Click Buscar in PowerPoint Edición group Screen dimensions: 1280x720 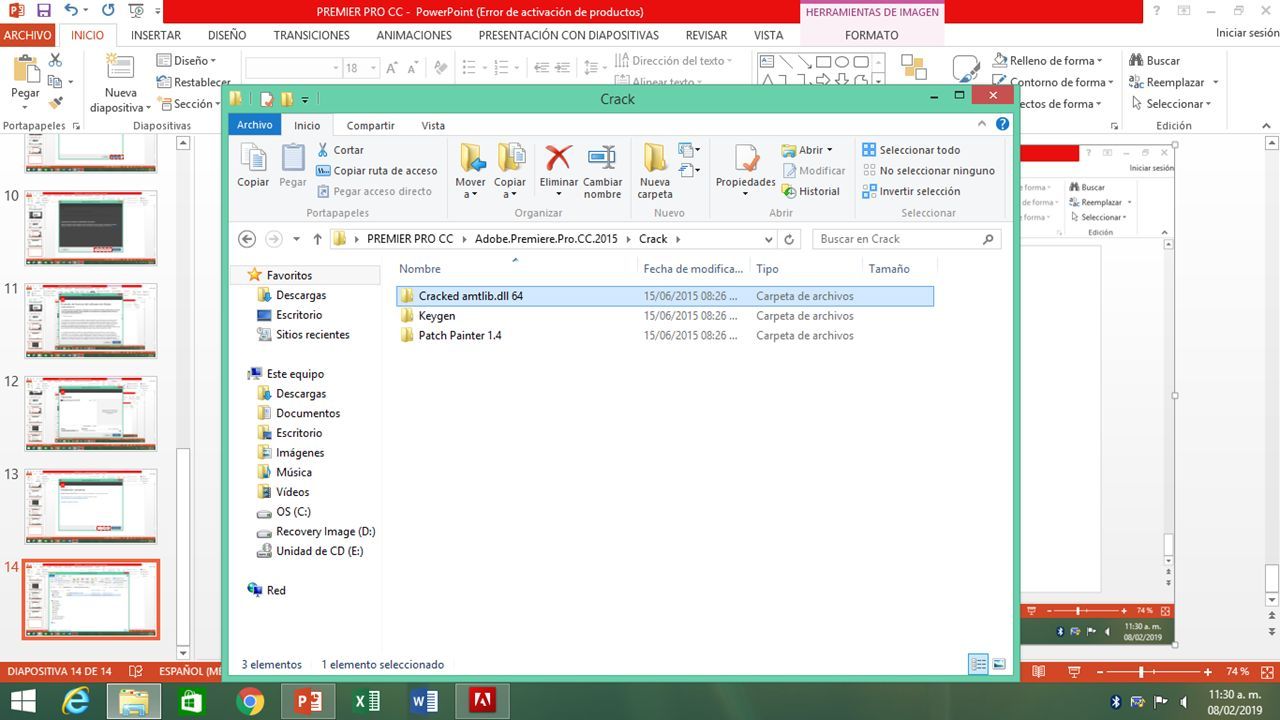coord(1155,61)
